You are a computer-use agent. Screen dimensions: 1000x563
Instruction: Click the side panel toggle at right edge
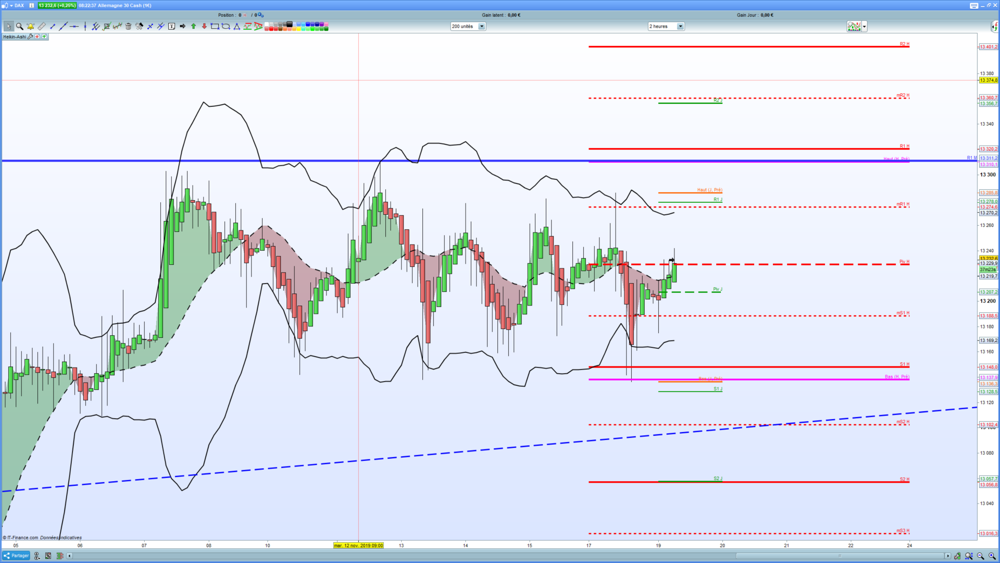[994, 26]
